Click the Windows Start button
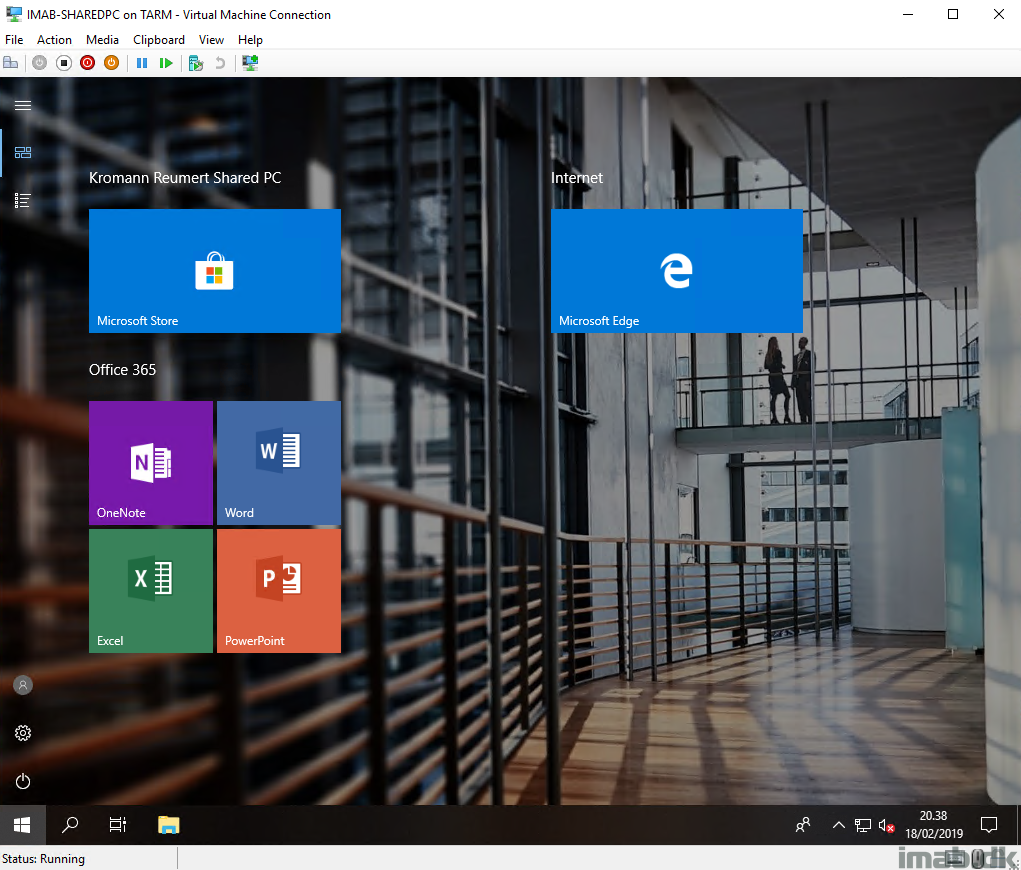 (x=22, y=826)
